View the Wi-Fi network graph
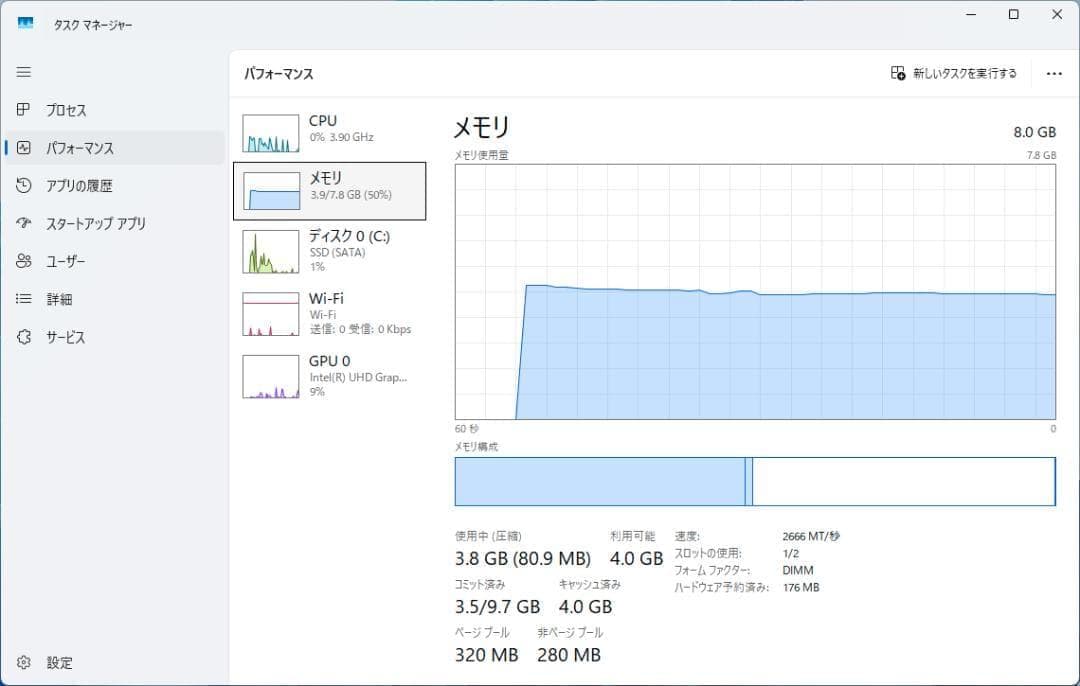The image size is (1080, 686). click(330, 314)
